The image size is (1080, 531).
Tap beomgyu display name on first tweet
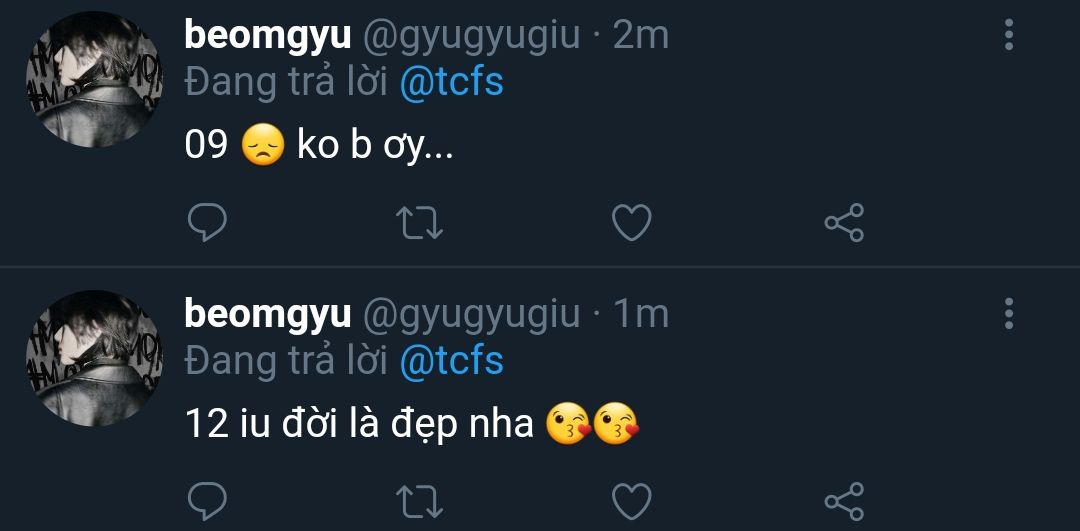(267, 36)
